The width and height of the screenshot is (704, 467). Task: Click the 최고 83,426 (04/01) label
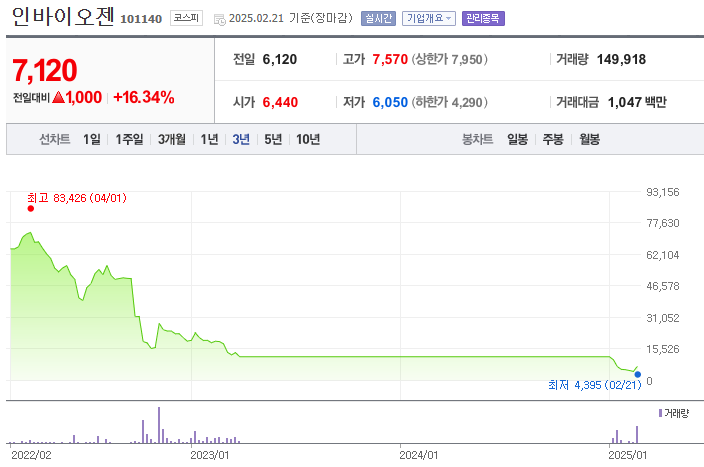click(x=77, y=198)
